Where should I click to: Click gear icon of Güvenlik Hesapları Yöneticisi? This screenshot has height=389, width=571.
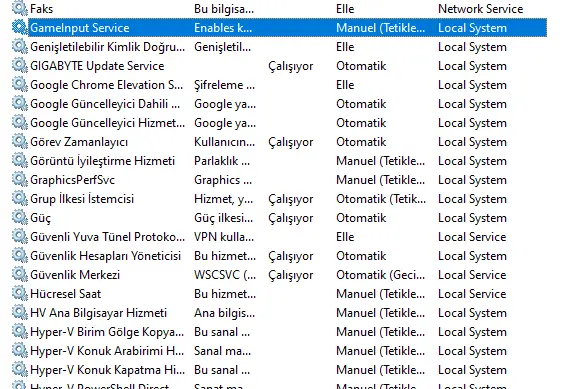click(x=19, y=255)
